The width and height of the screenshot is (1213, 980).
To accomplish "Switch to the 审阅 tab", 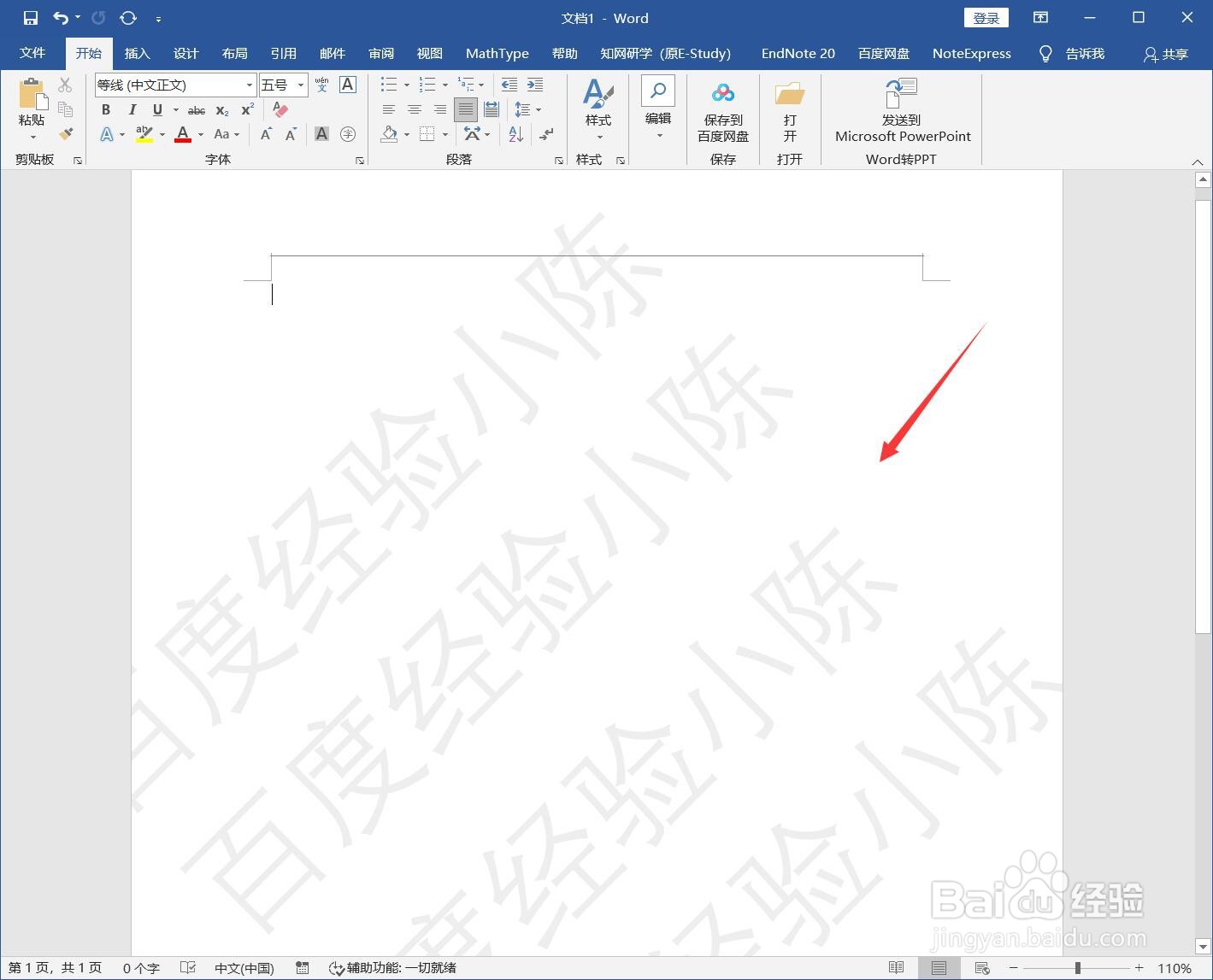I will (381, 53).
